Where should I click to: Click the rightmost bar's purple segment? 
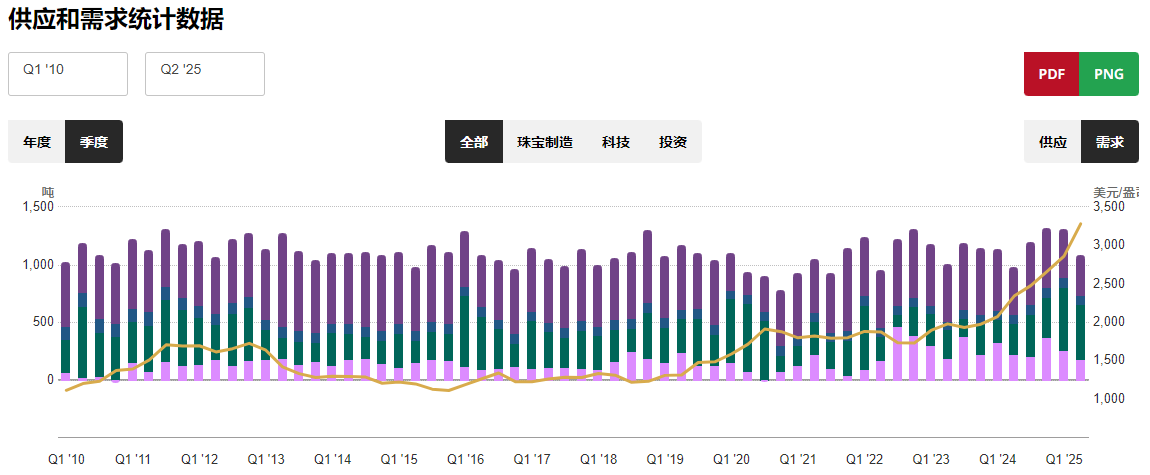(x=1080, y=275)
